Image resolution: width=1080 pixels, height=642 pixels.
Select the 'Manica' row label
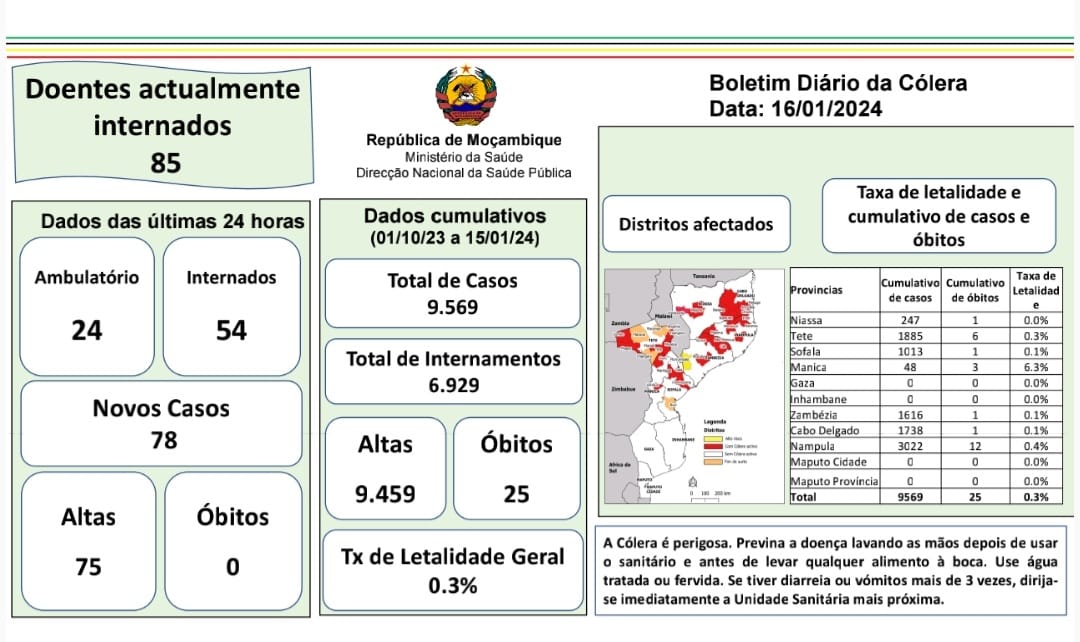808,367
